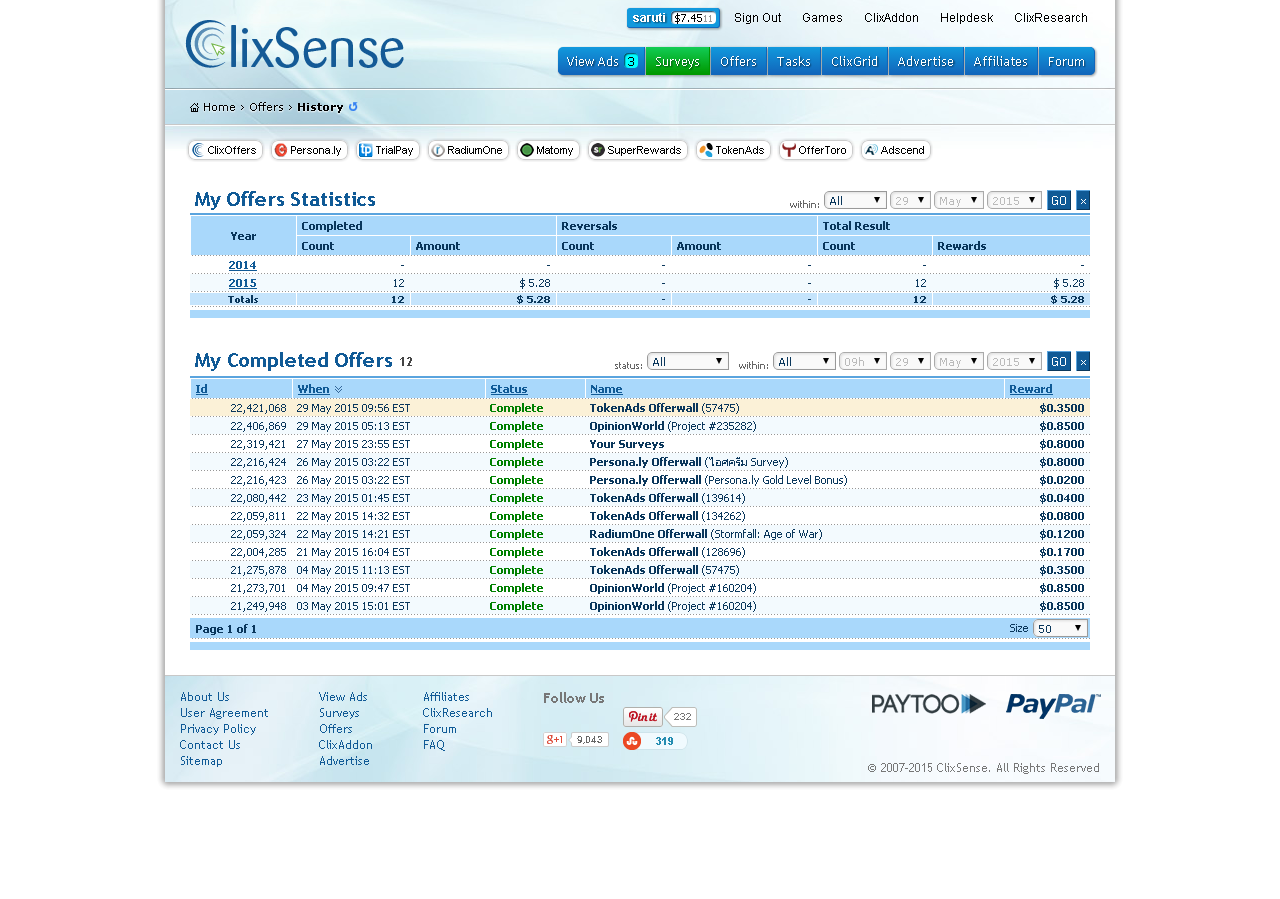Click 'Page 1 of 1' pagination text

(x=226, y=629)
